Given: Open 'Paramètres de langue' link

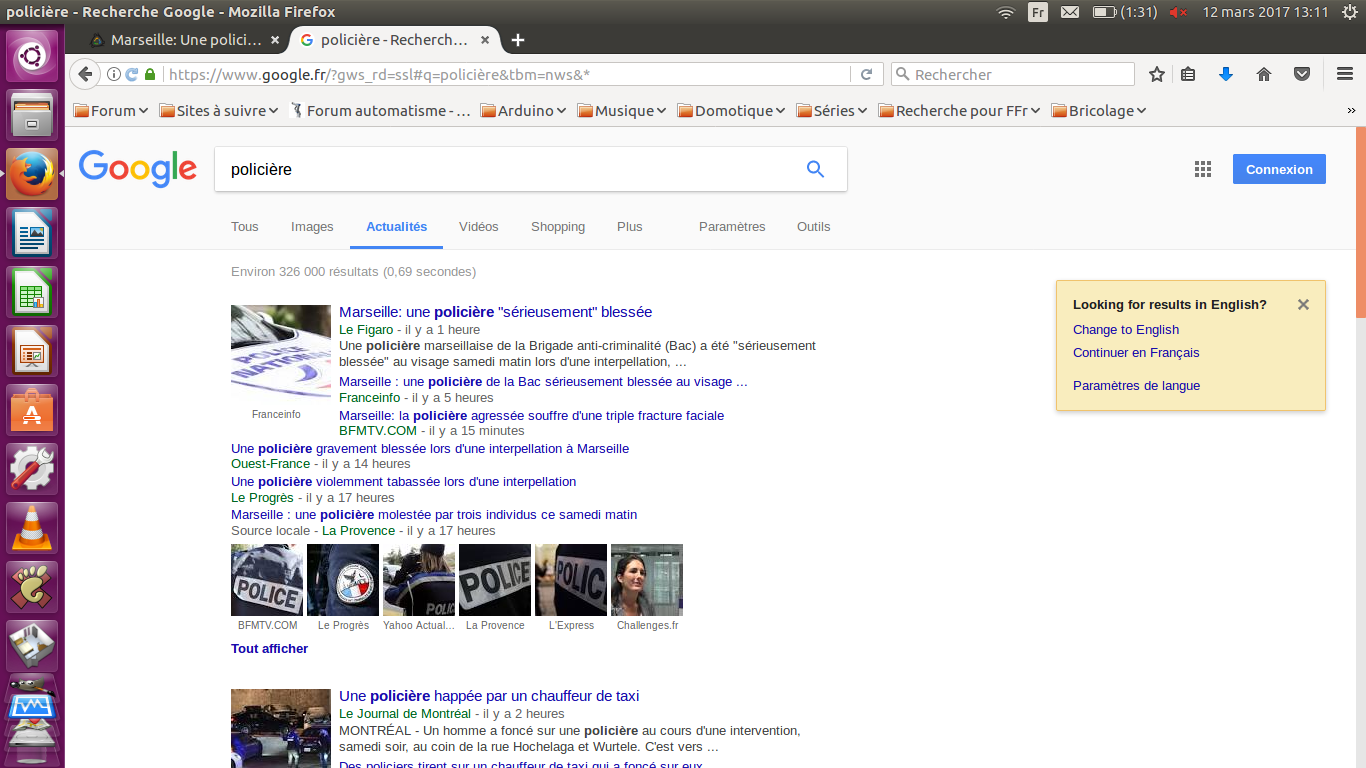Looking at the screenshot, I should 1136,386.
